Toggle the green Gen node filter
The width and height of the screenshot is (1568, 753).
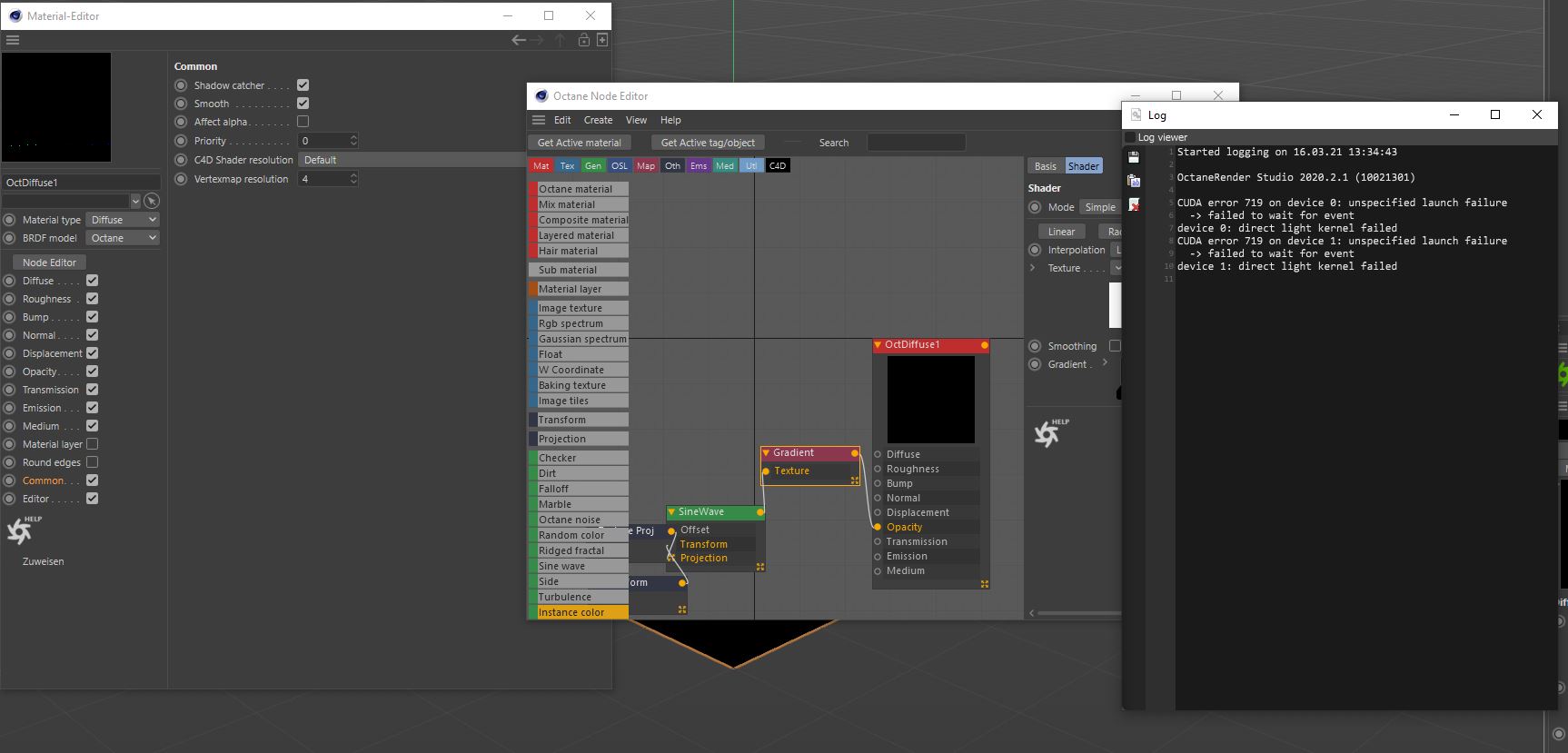point(593,165)
